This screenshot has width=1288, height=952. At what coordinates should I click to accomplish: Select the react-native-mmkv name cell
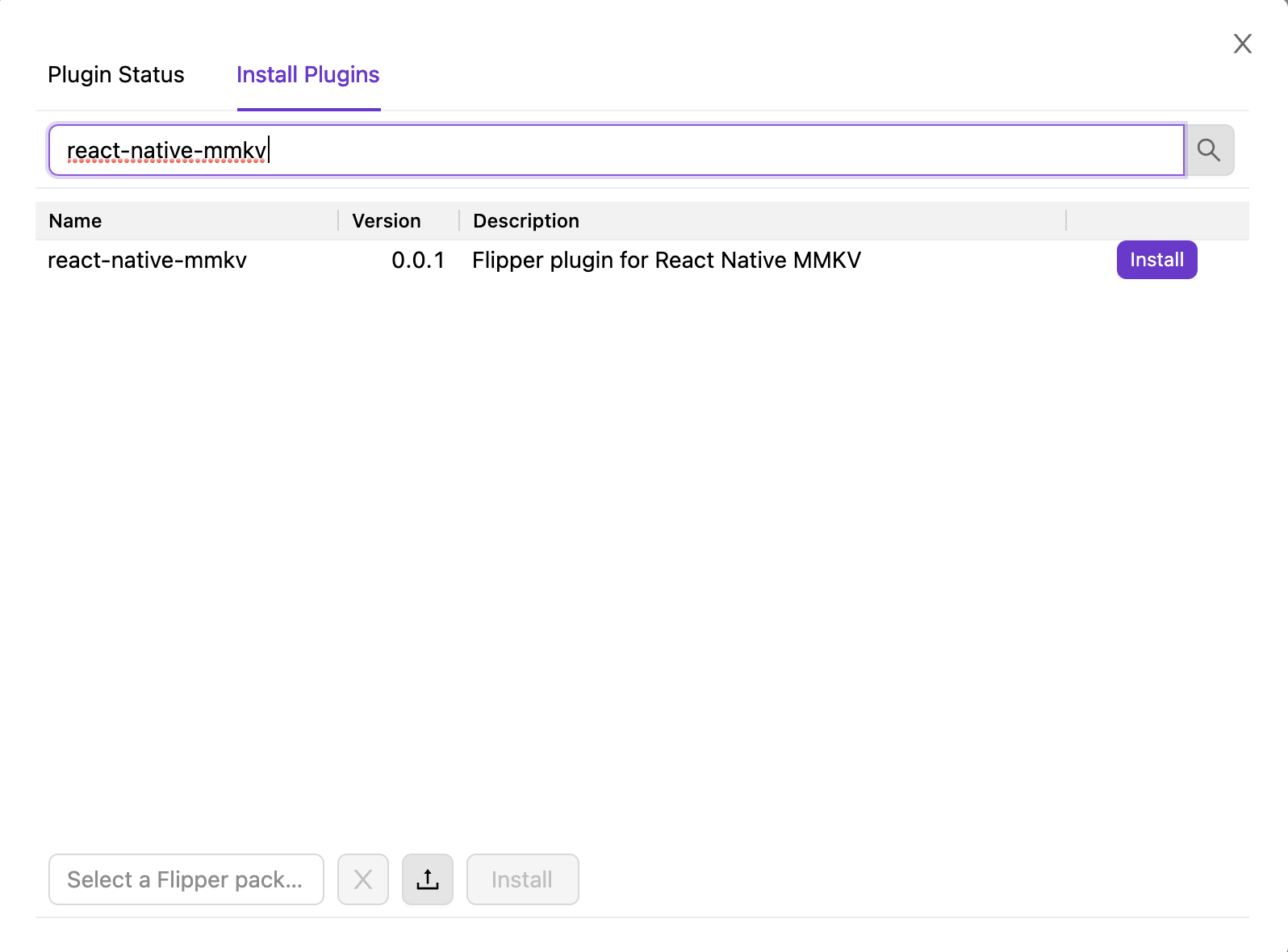(147, 261)
